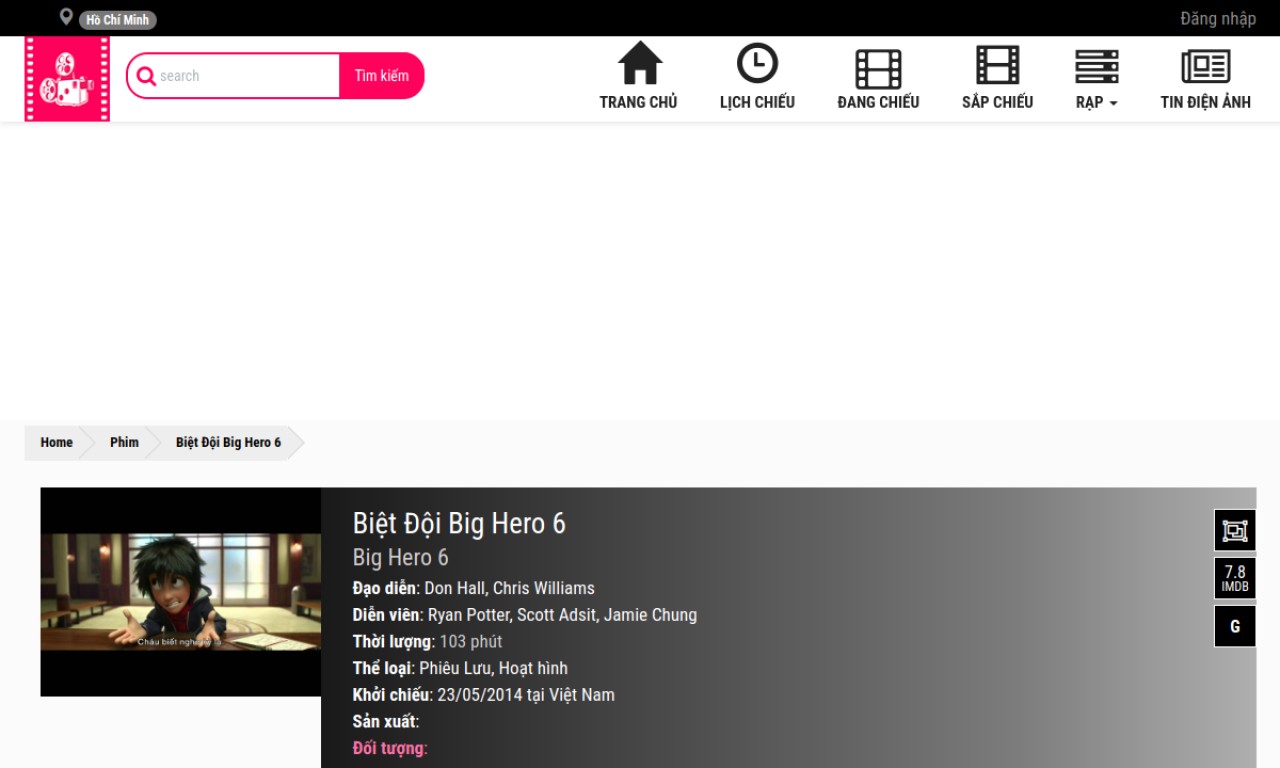This screenshot has width=1280, height=768.
Task: Click the 103 phút duration text
Action: (471, 642)
